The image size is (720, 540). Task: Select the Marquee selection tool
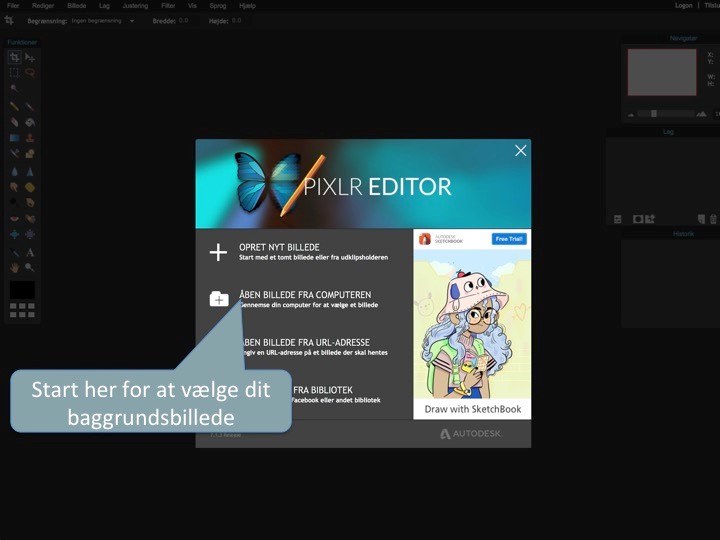15,73
